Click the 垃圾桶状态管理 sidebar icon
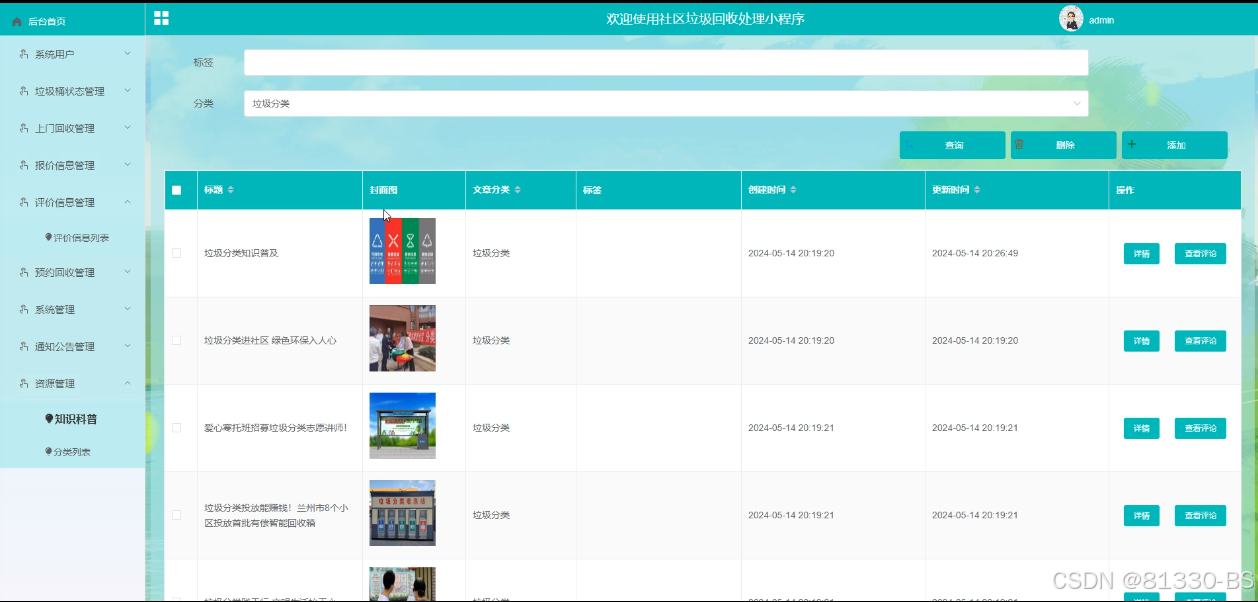 click(x=24, y=91)
